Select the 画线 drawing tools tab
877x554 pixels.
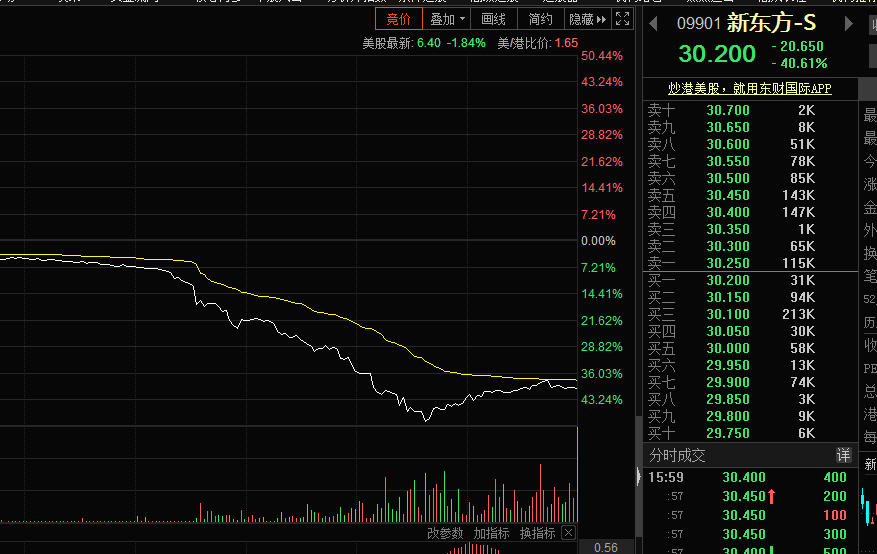click(x=493, y=19)
